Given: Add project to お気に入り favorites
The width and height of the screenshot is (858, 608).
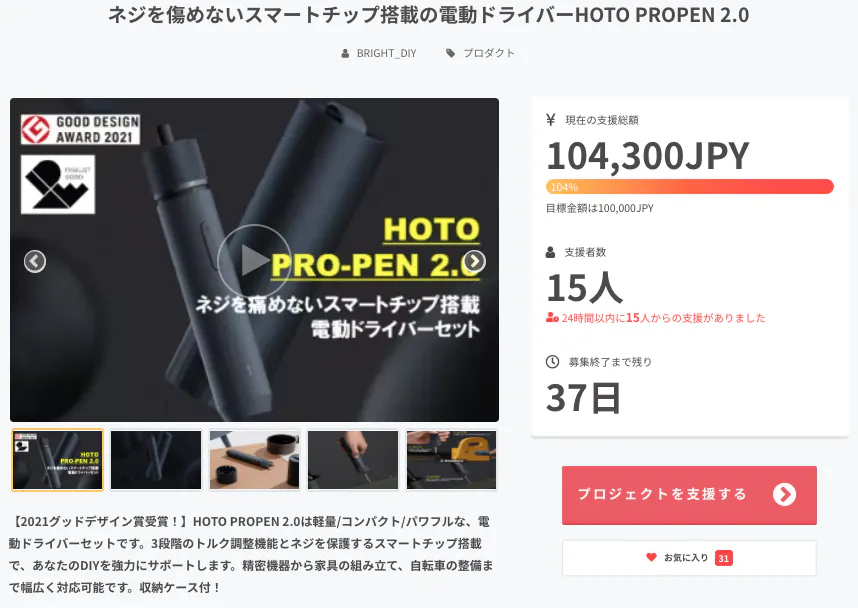Looking at the screenshot, I should click(689, 558).
